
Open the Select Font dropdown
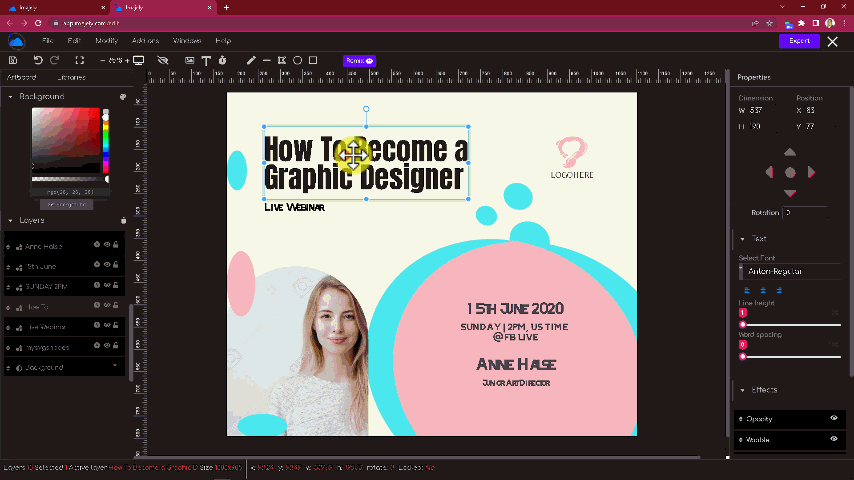(790, 271)
